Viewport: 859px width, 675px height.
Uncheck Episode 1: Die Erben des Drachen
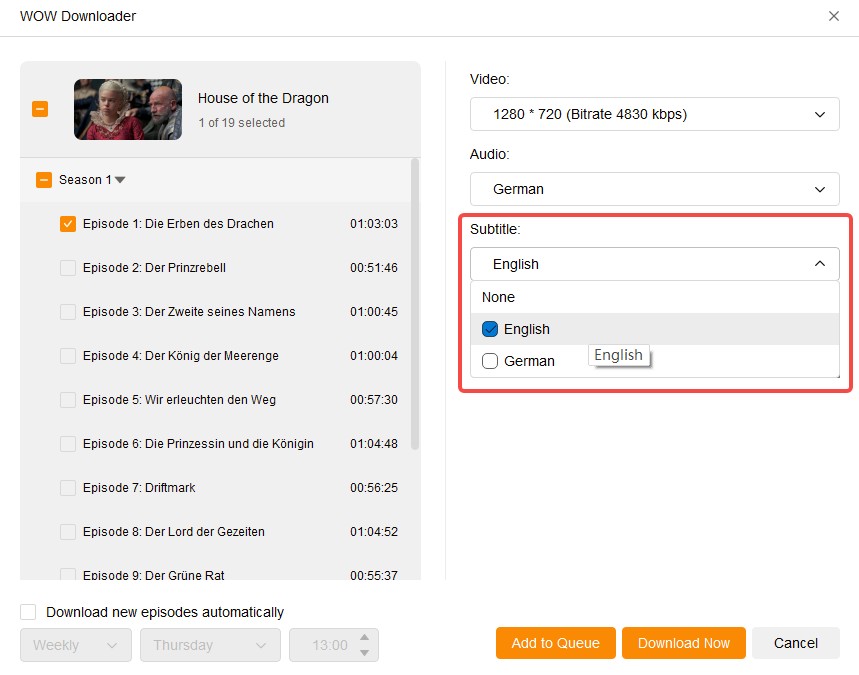[67, 224]
